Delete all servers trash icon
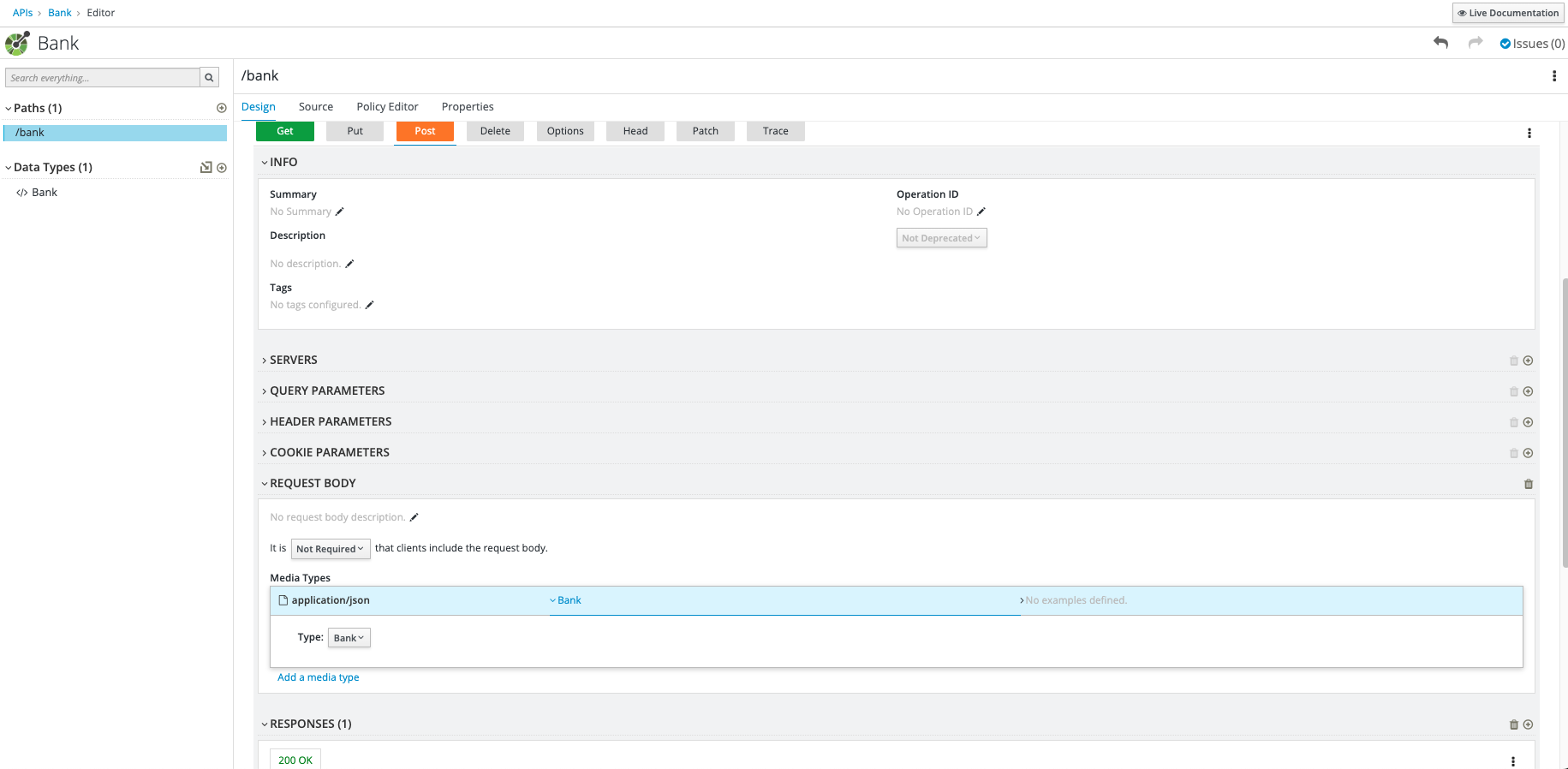The image size is (1568, 769). tap(1514, 361)
